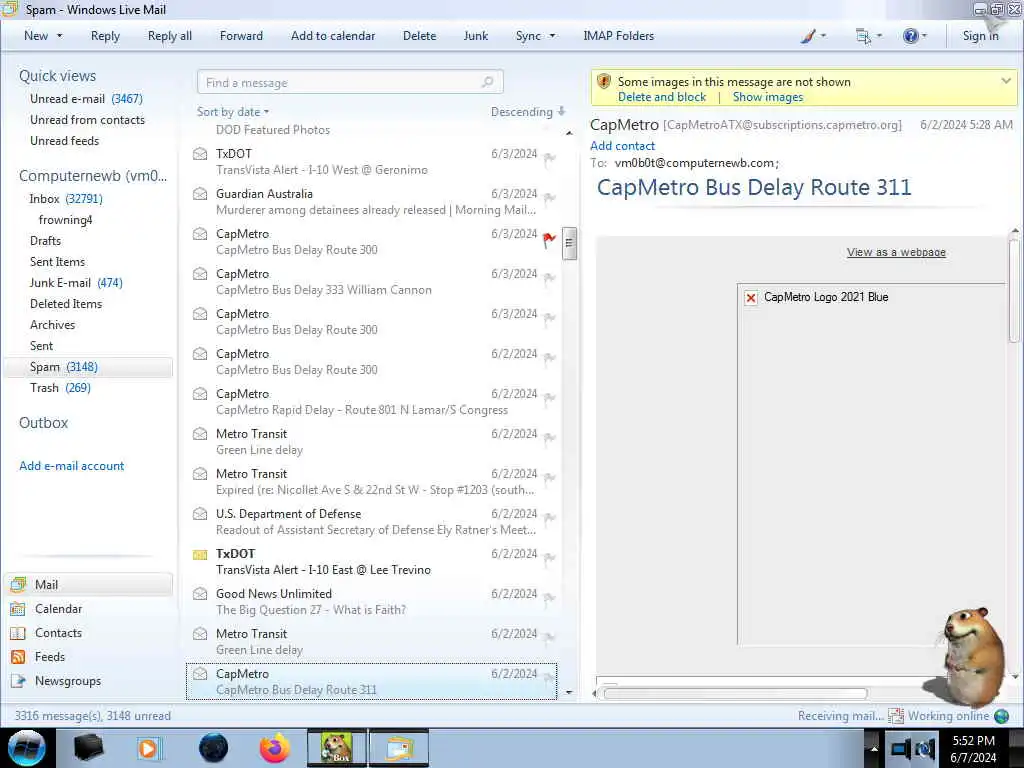Click the Working online globe icon
This screenshot has height=768, width=1024.
click(1001, 716)
